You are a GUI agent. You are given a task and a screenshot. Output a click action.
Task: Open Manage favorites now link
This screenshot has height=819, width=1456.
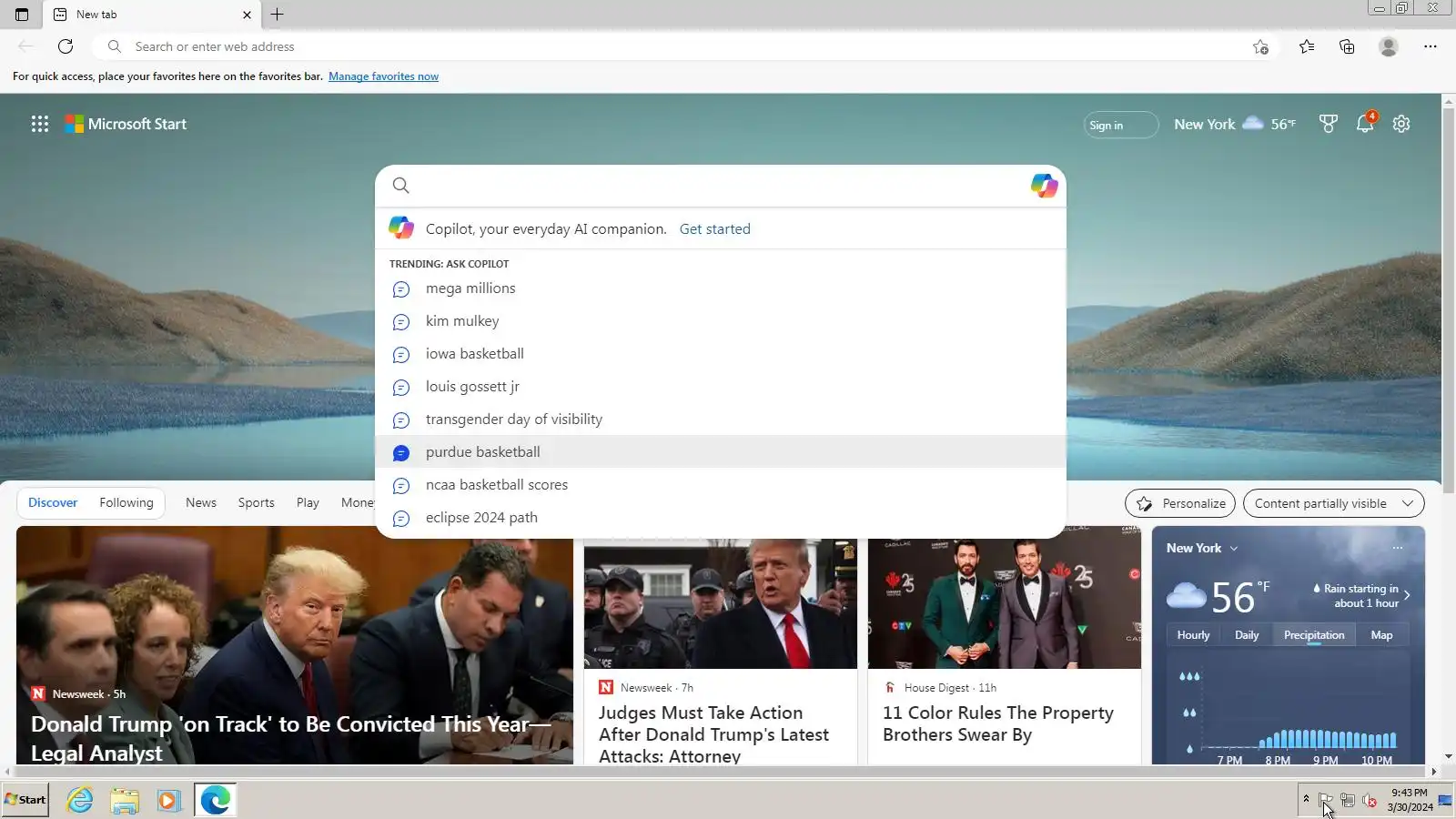pos(383,76)
